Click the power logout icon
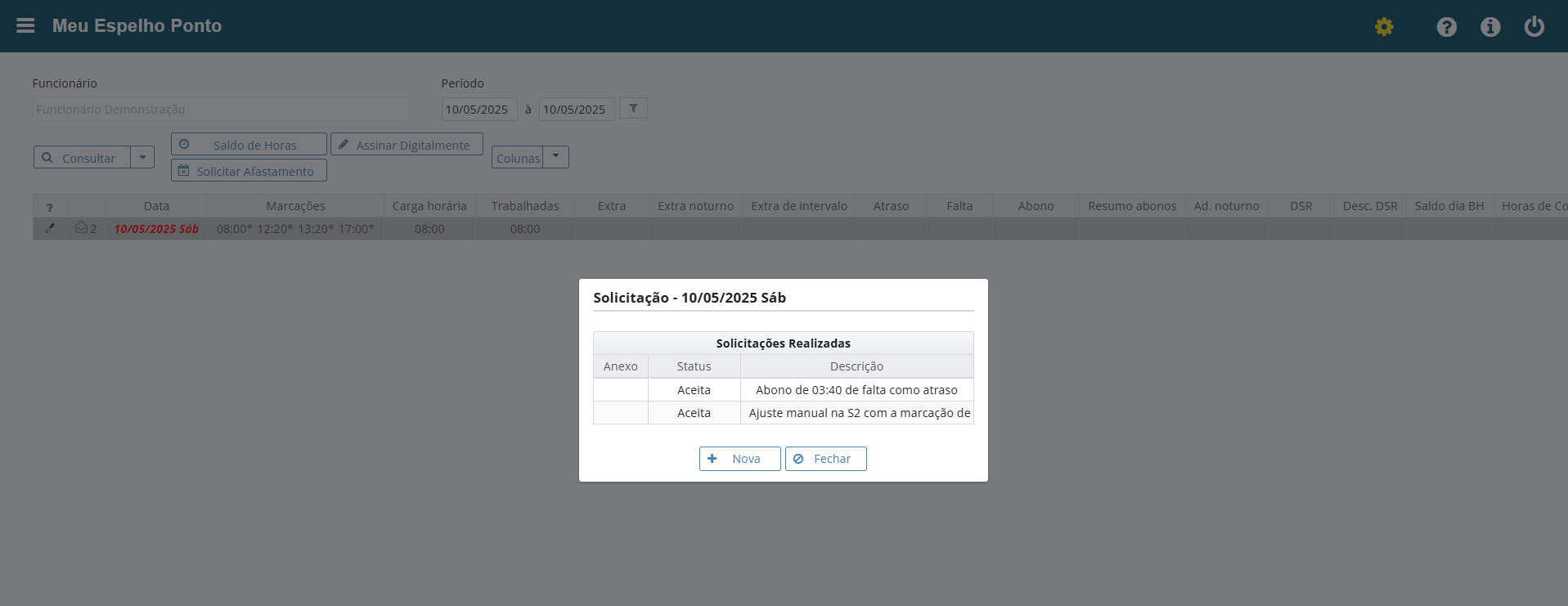This screenshot has width=1568, height=606. point(1534,26)
